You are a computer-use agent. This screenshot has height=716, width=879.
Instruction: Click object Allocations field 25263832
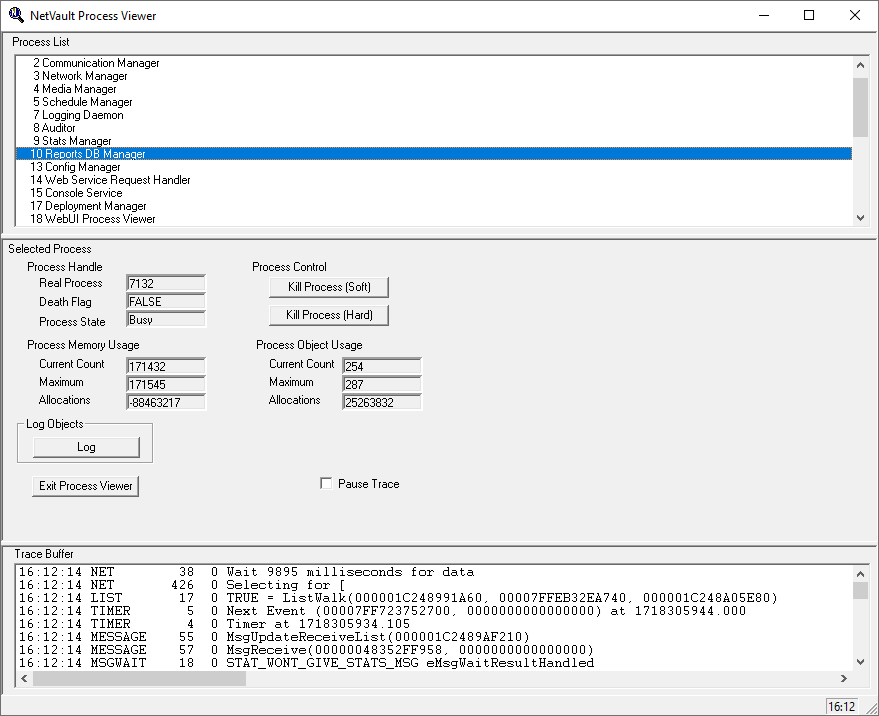click(382, 402)
